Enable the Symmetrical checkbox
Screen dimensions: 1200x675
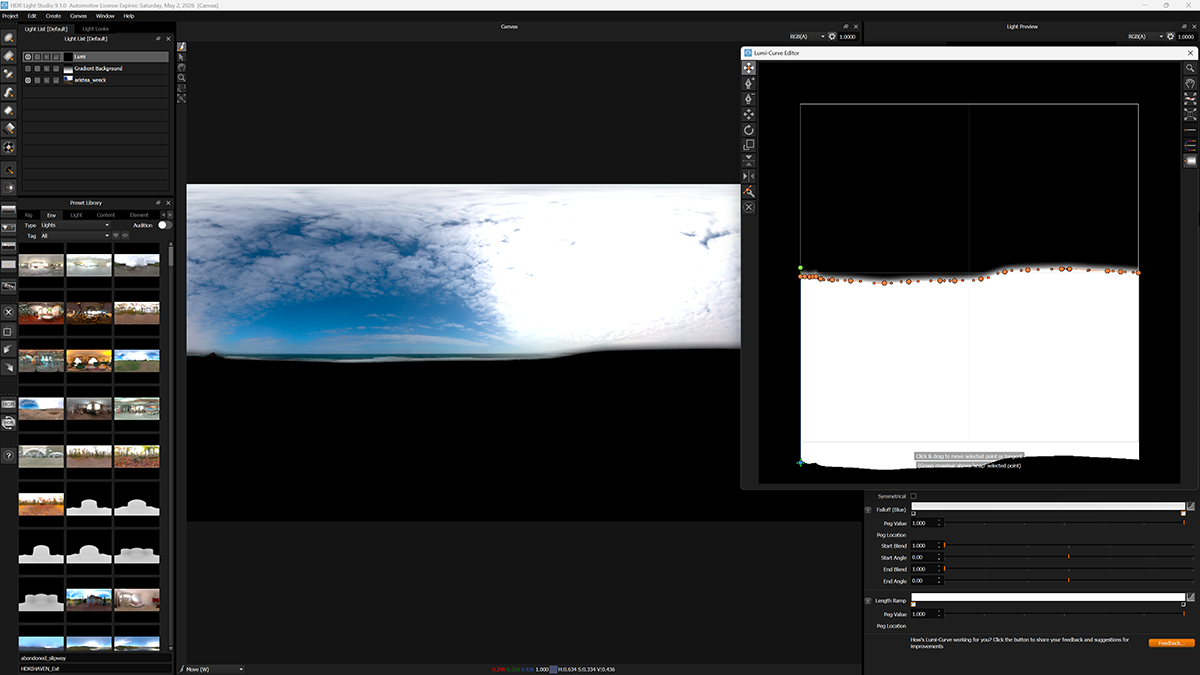coord(912,495)
